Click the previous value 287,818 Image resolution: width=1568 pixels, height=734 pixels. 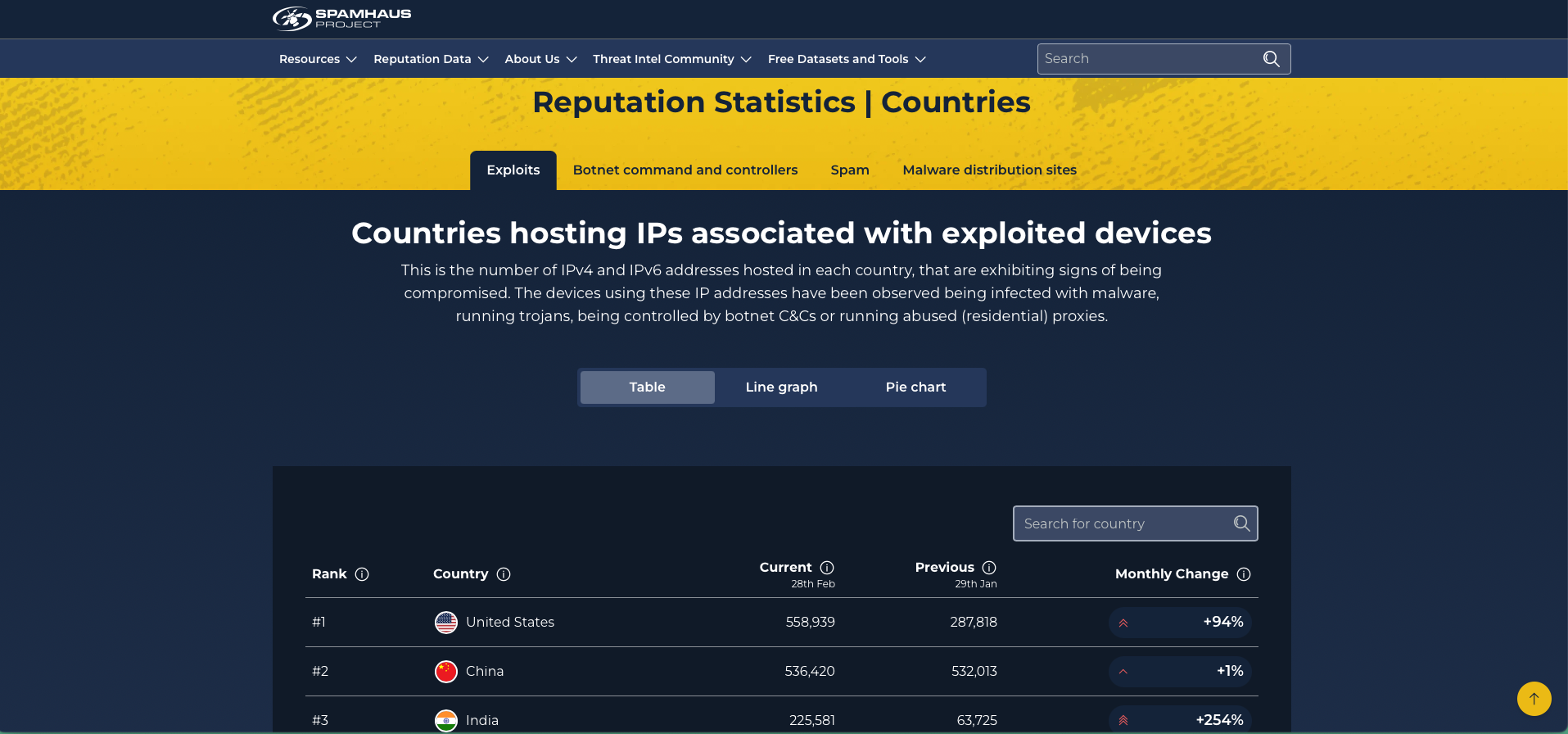pyautogui.click(x=974, y=623)
